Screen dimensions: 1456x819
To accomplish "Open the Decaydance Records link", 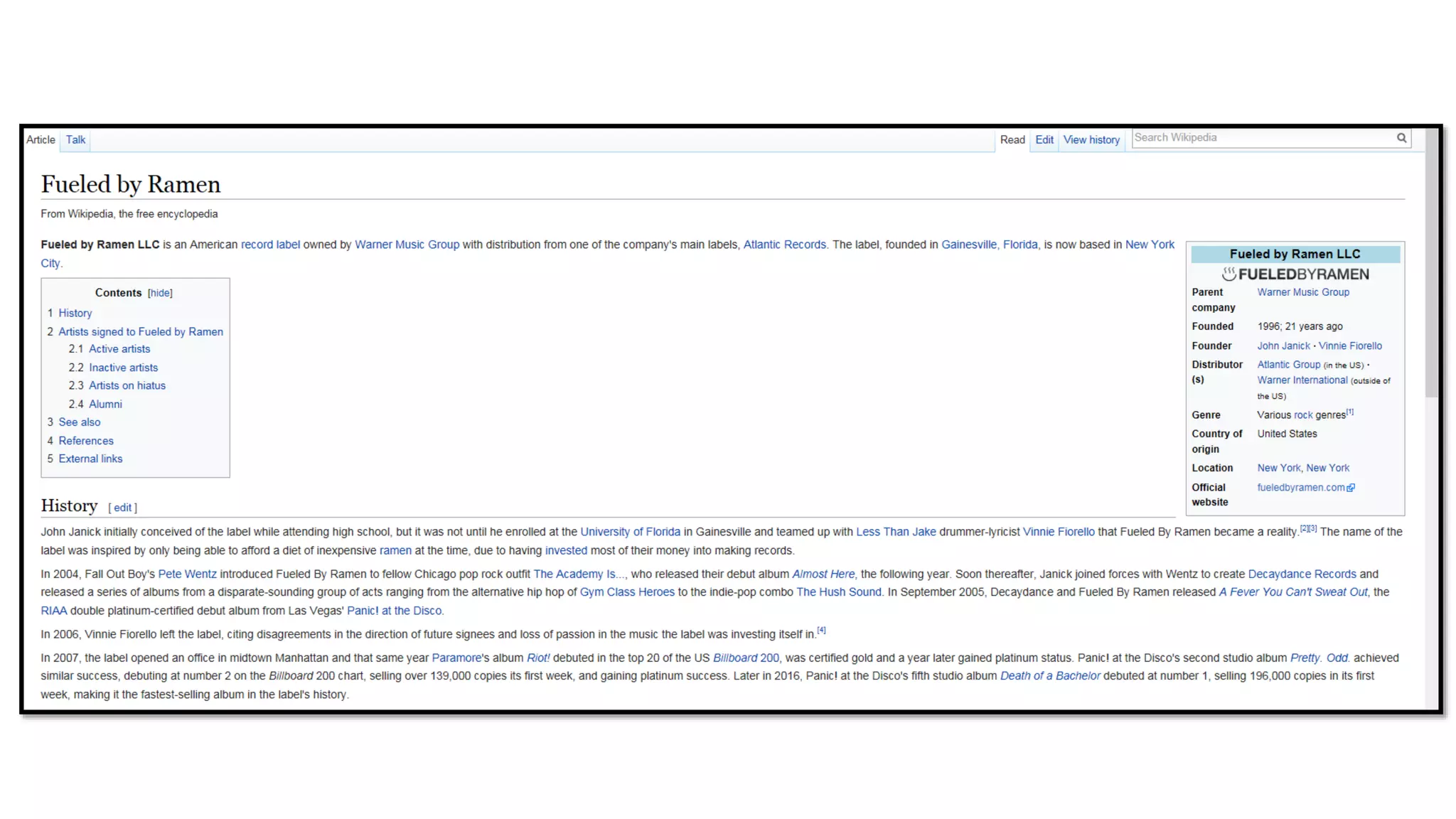I will 1302,574.
